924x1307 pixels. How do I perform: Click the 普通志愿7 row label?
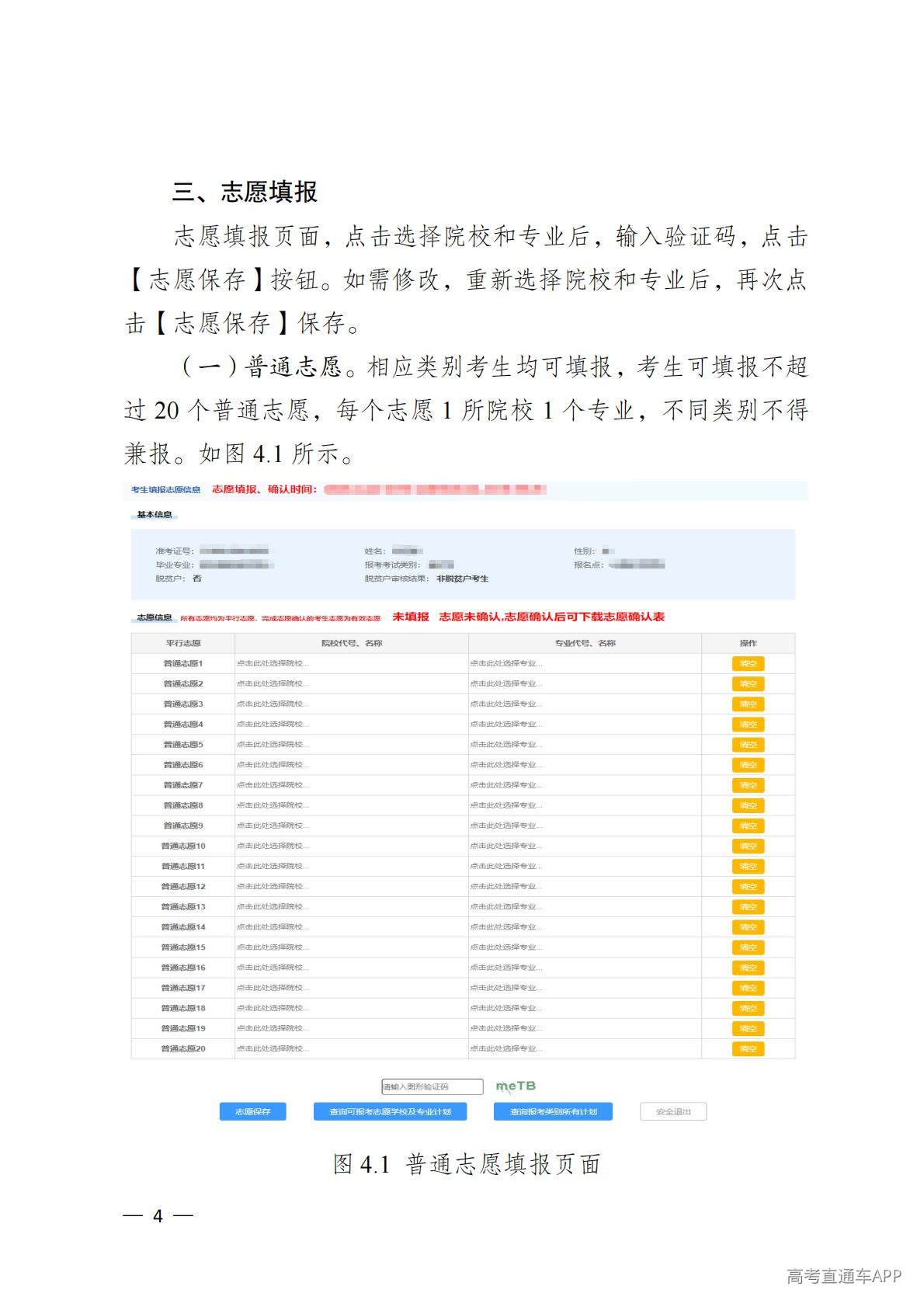[183, 785]
